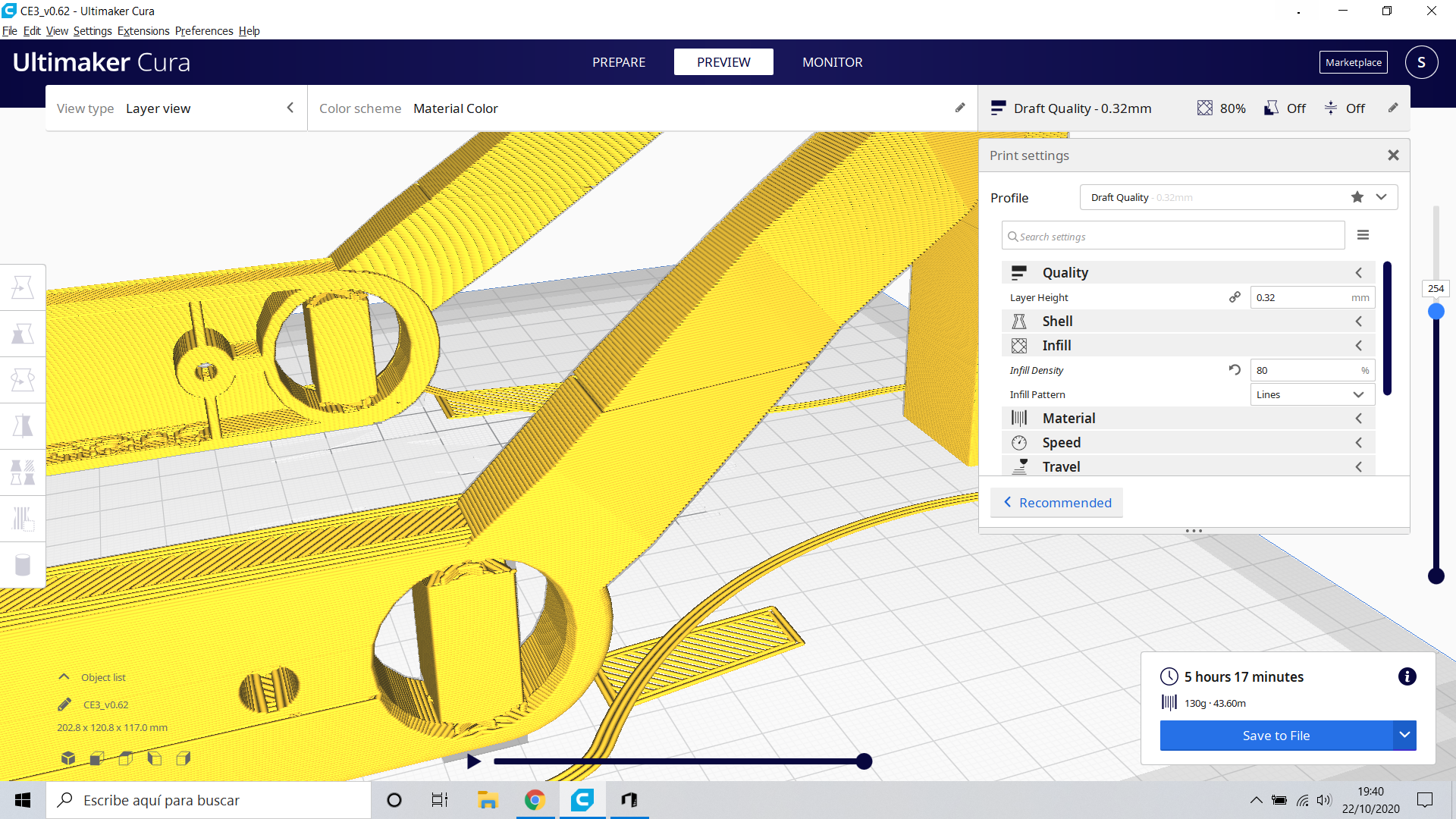Close the Print settings panel
1456x819 pixels.
1393,155
